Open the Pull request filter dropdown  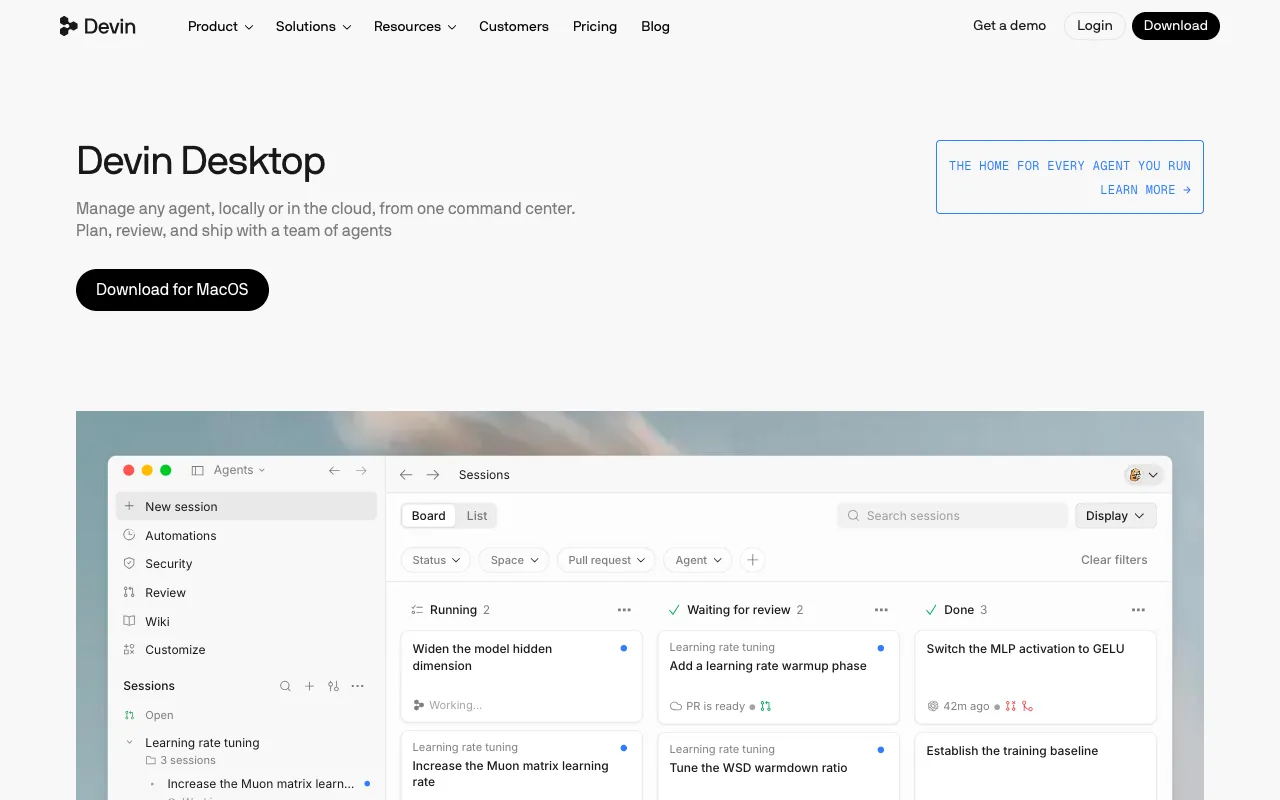606,560
